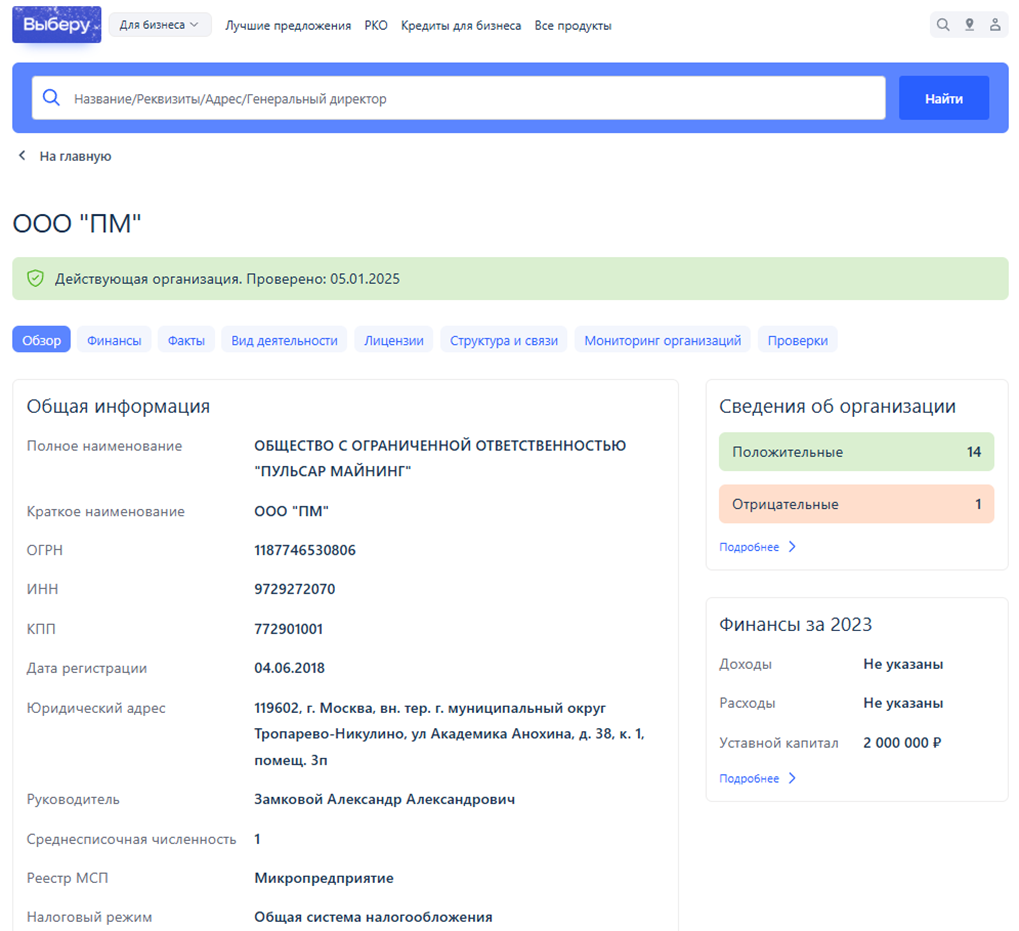
Task: Click the Микропредприятие value
Action: (324, 878)
